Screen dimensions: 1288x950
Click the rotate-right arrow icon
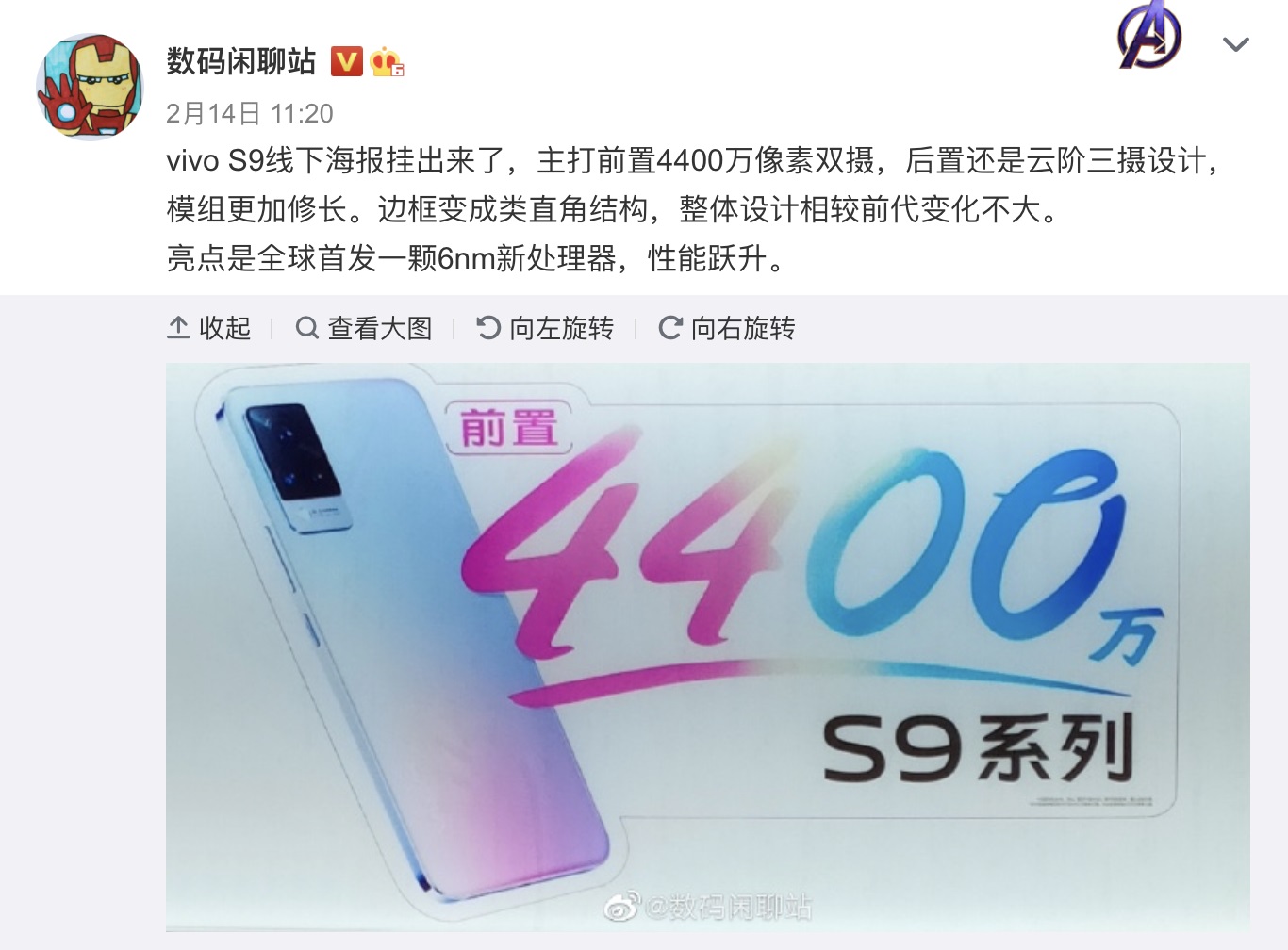point(669,328)
